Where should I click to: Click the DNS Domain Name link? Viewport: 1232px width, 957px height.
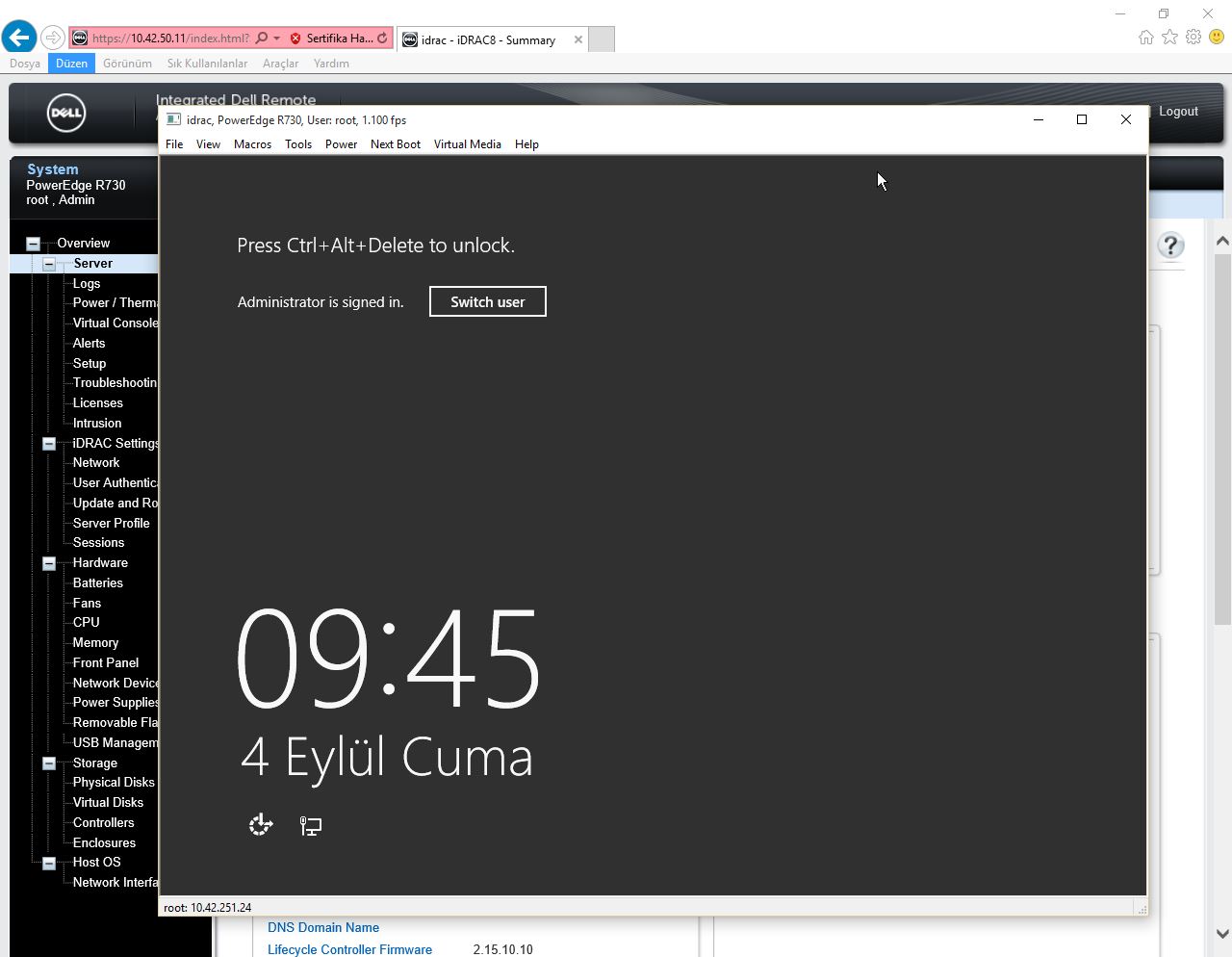point(323,928)
